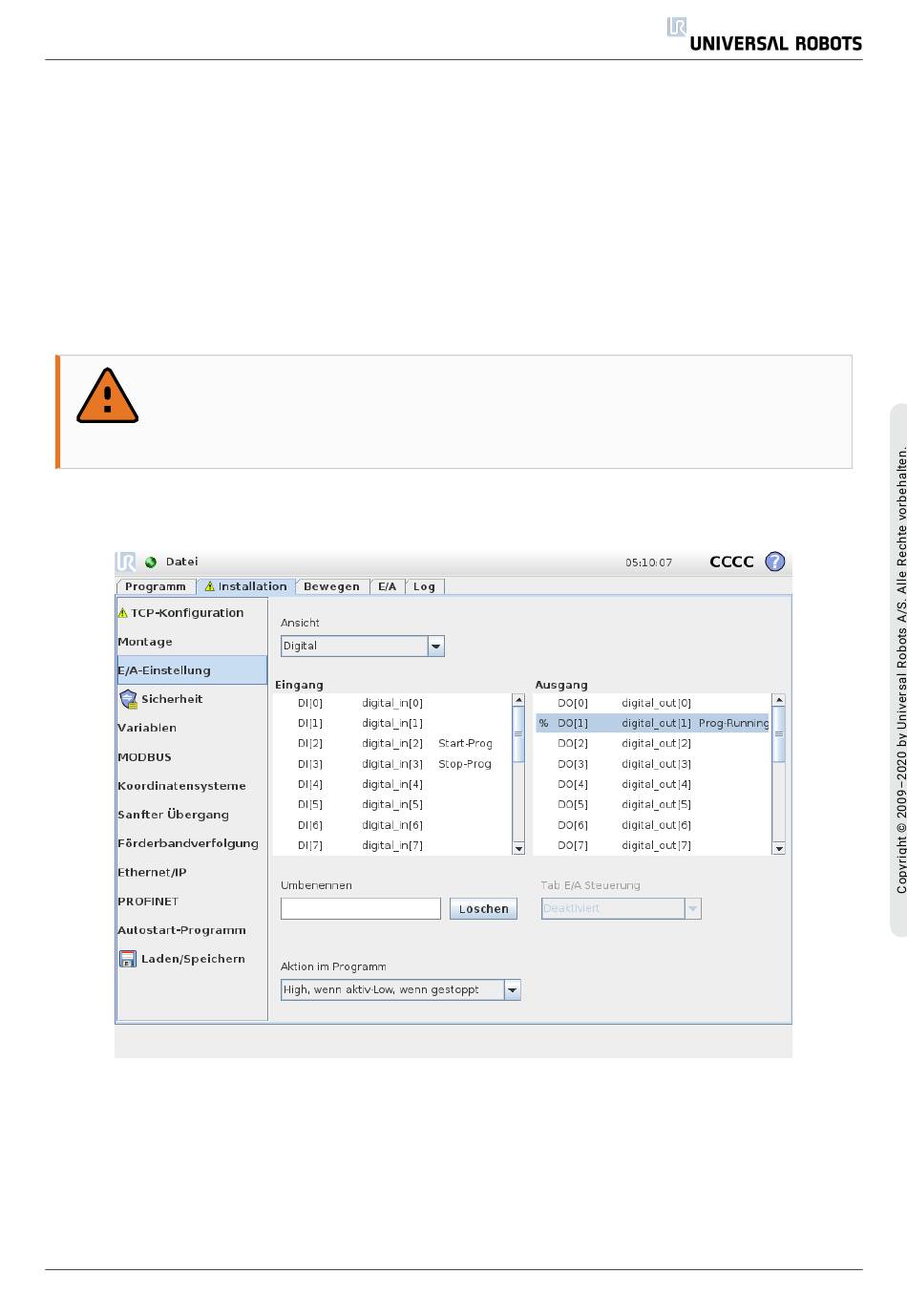
Task: Switch to the Log tab
Action: pos(424,586)
